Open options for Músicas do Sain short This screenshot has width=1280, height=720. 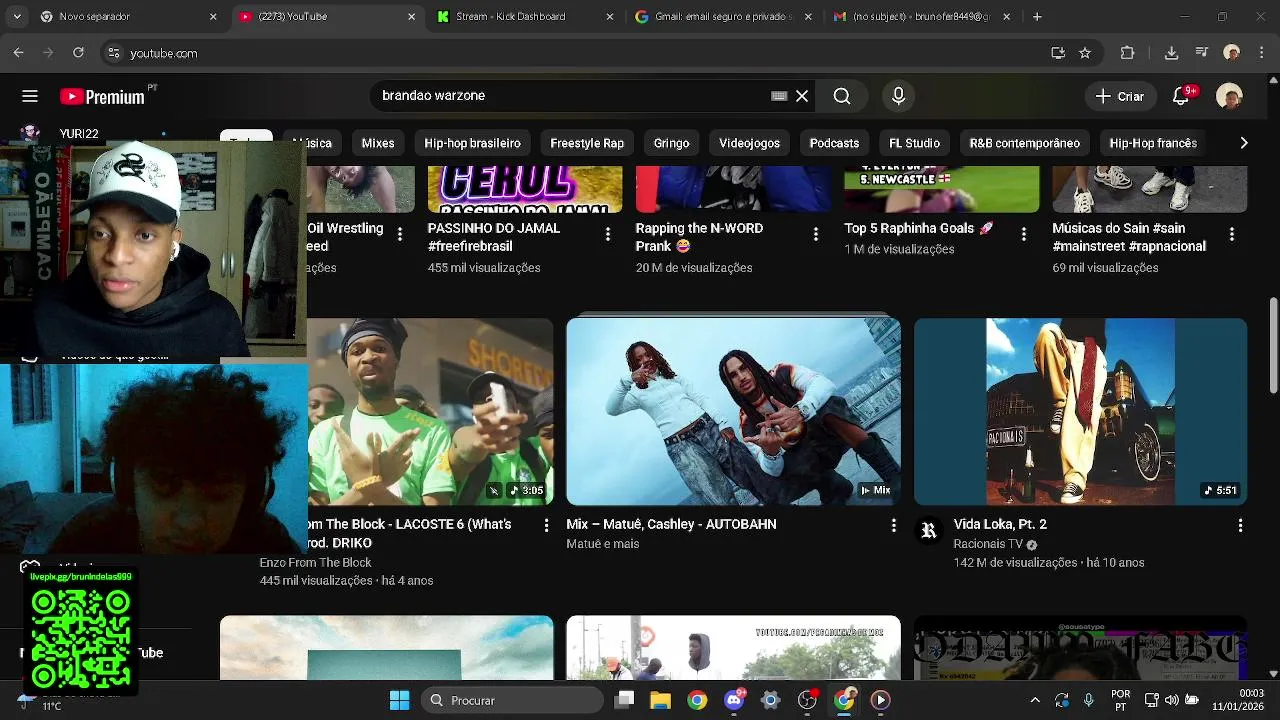[x=1232, y=234]
